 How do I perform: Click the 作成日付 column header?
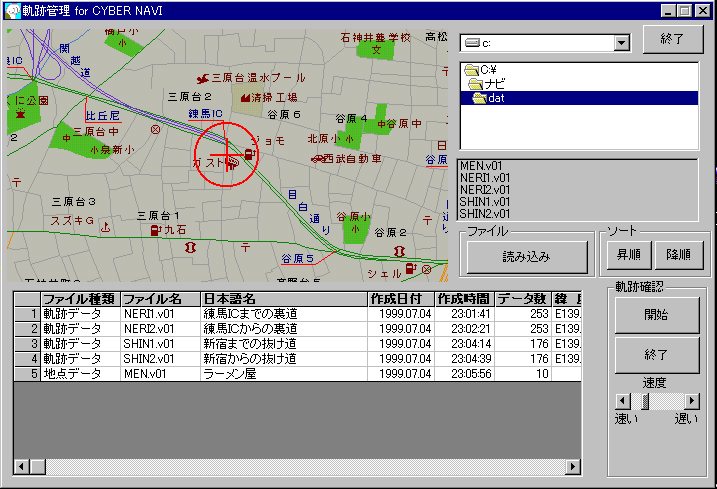[401, 299]
